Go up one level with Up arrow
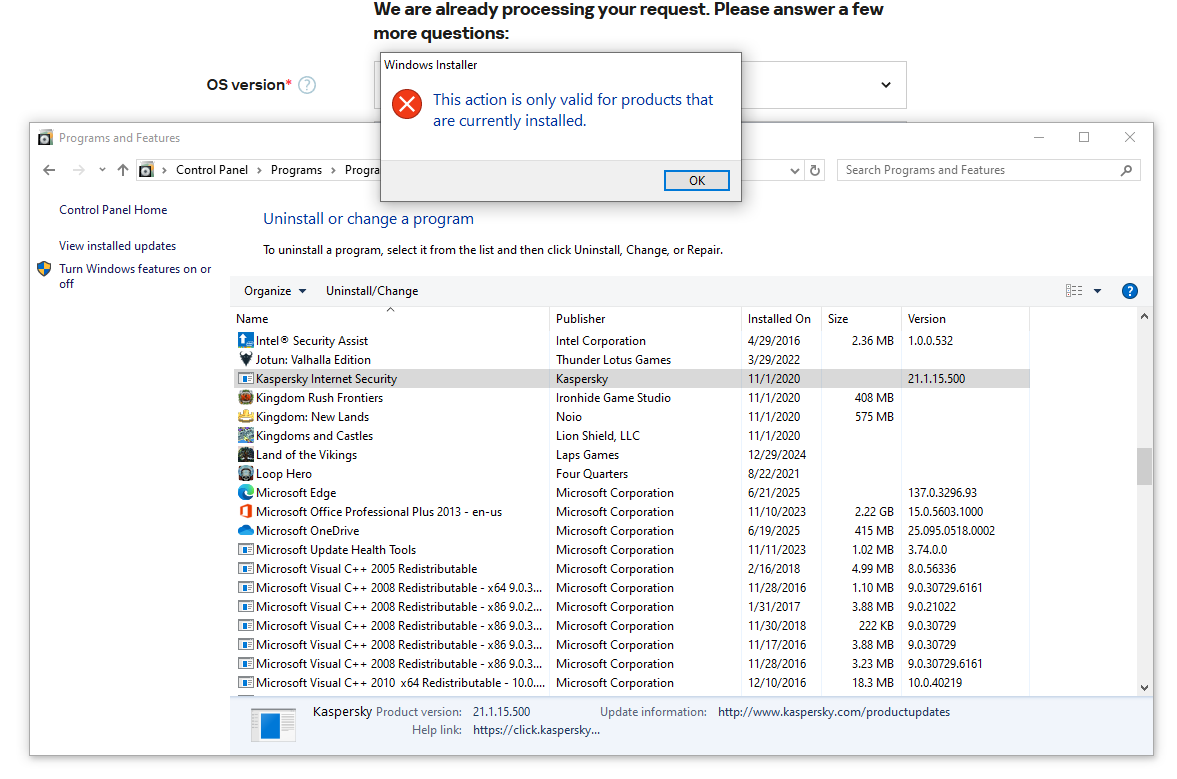The width and height of the screenshot is (1177, 779). [123, 170]
